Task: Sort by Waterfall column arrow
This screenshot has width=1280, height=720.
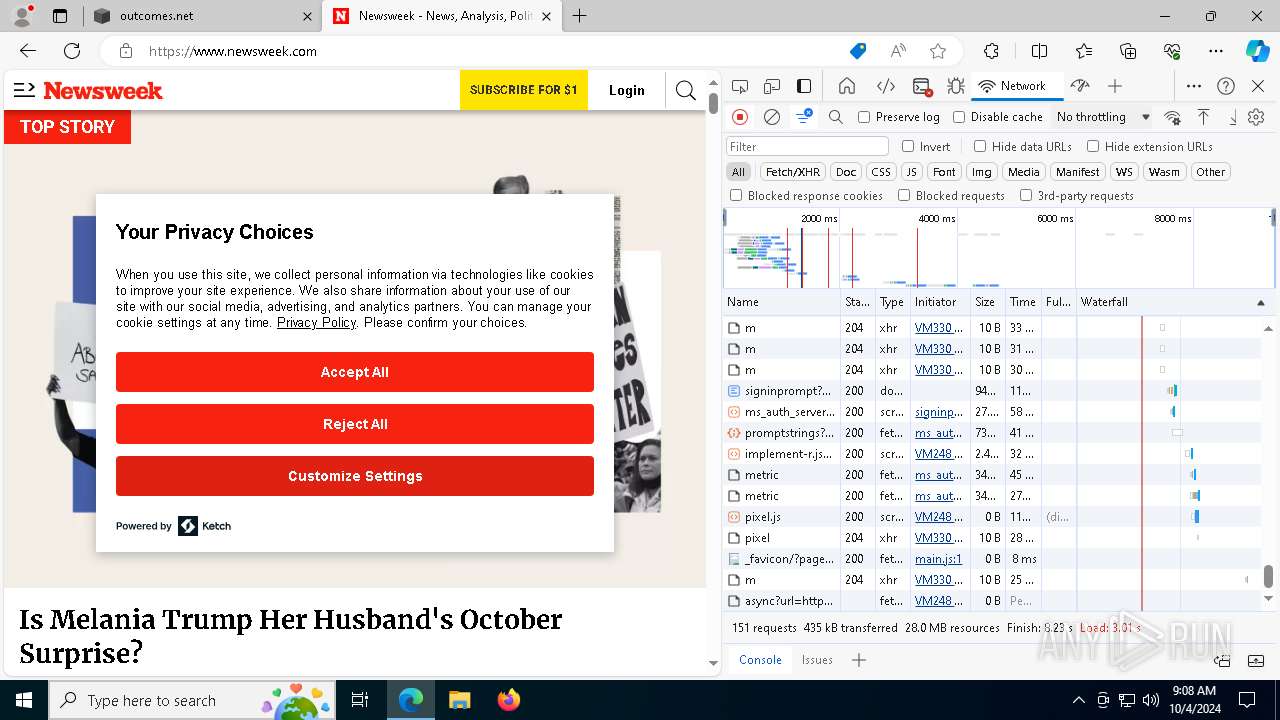Action: click(x=1260, y=302)
